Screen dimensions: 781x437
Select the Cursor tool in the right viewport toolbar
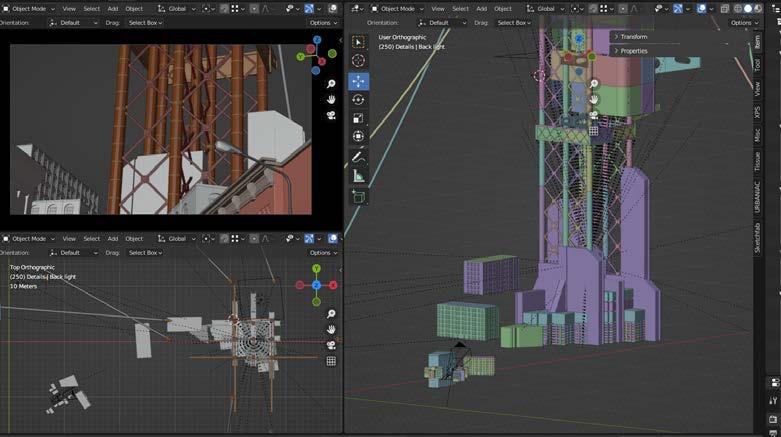(358, 61)
